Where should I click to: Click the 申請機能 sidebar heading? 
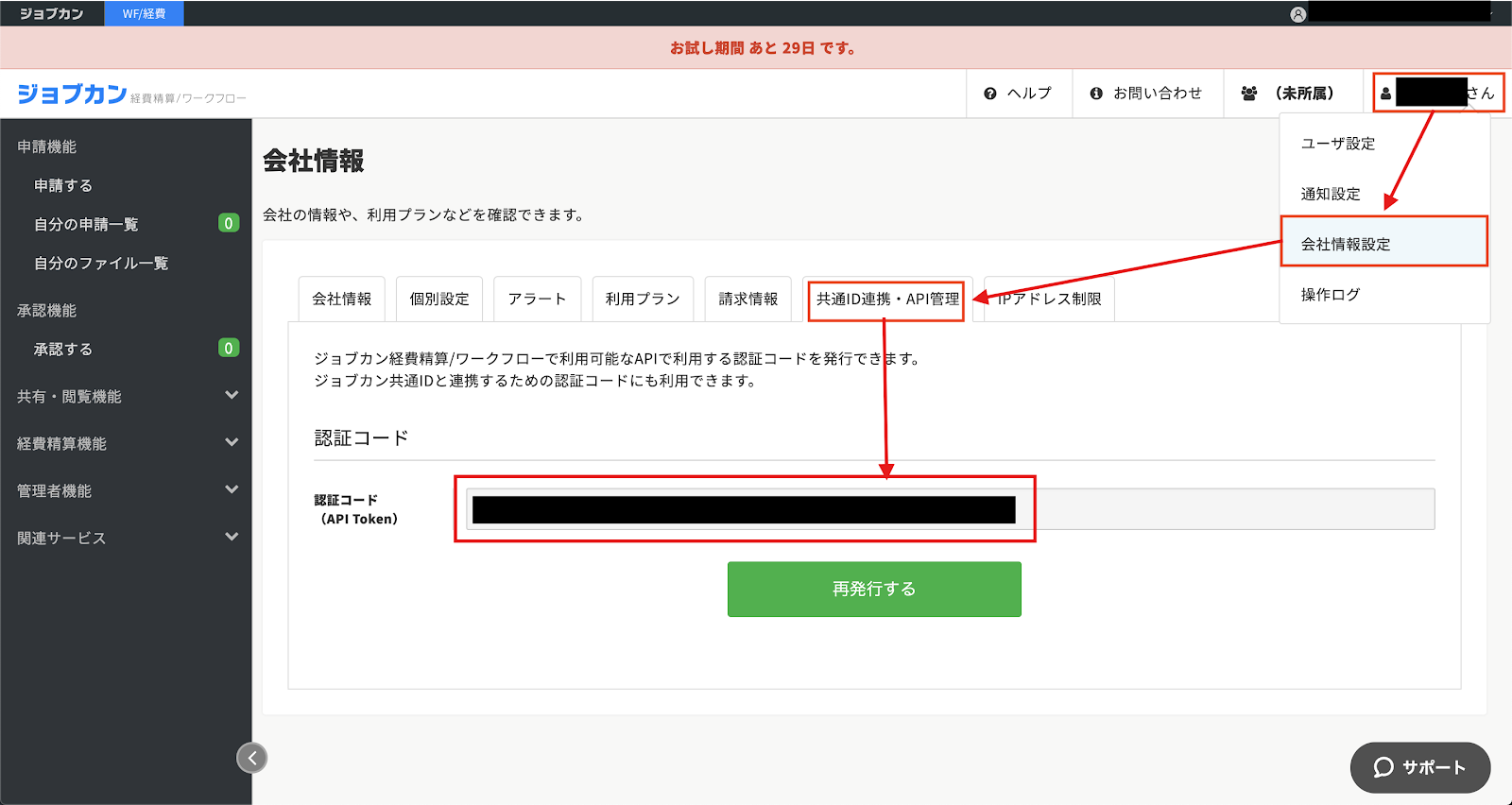[x=46, y=146]
